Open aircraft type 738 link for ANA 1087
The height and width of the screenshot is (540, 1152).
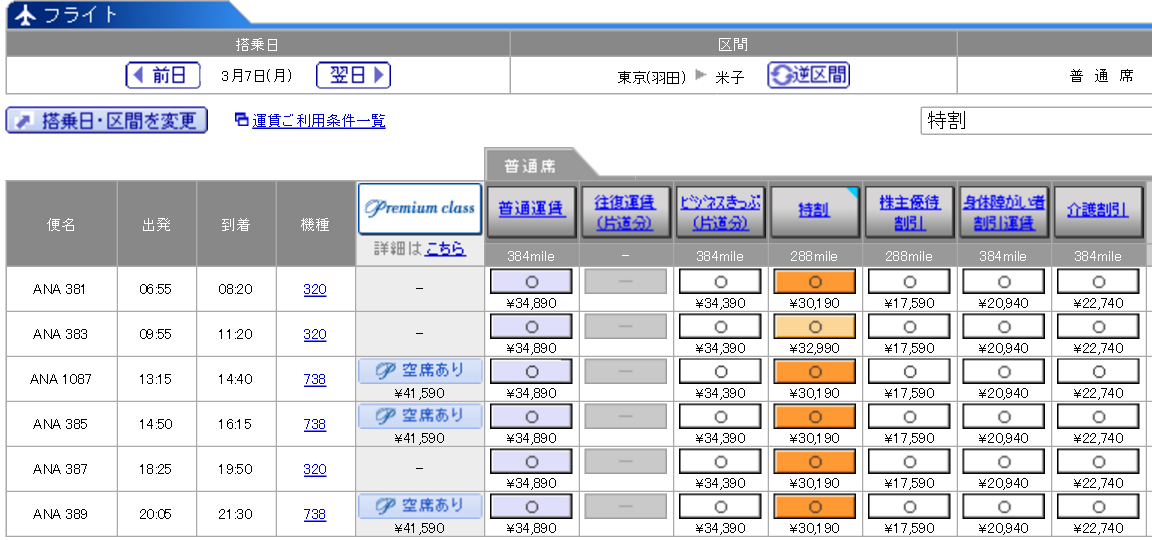[314, 380]
